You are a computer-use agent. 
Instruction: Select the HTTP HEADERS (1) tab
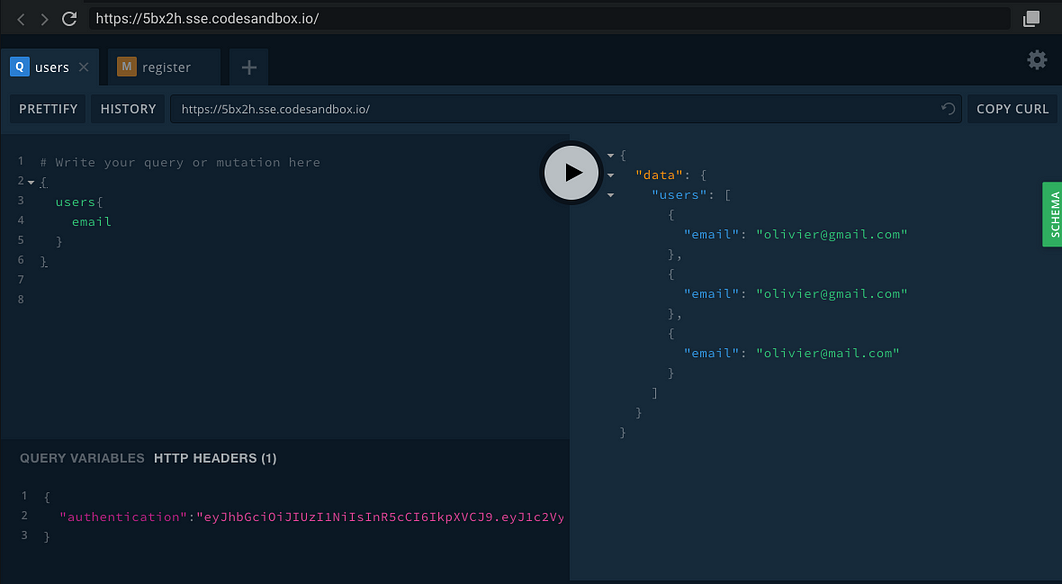[215, 458]
